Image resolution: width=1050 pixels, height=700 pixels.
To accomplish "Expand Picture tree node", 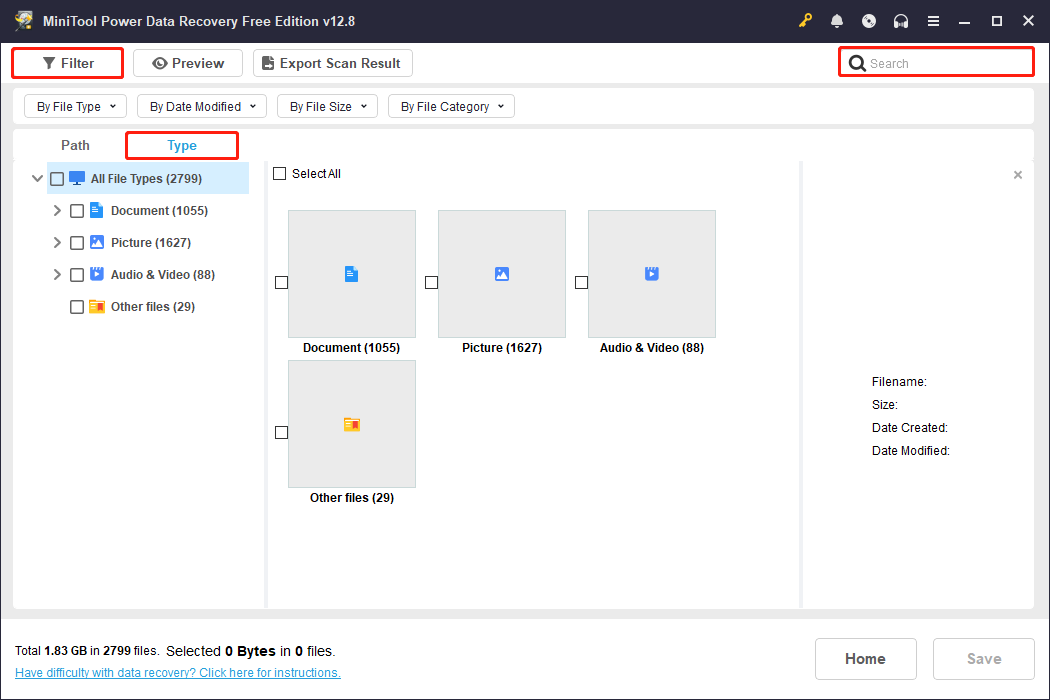I will pyautogui.click(x=57, y=242).
